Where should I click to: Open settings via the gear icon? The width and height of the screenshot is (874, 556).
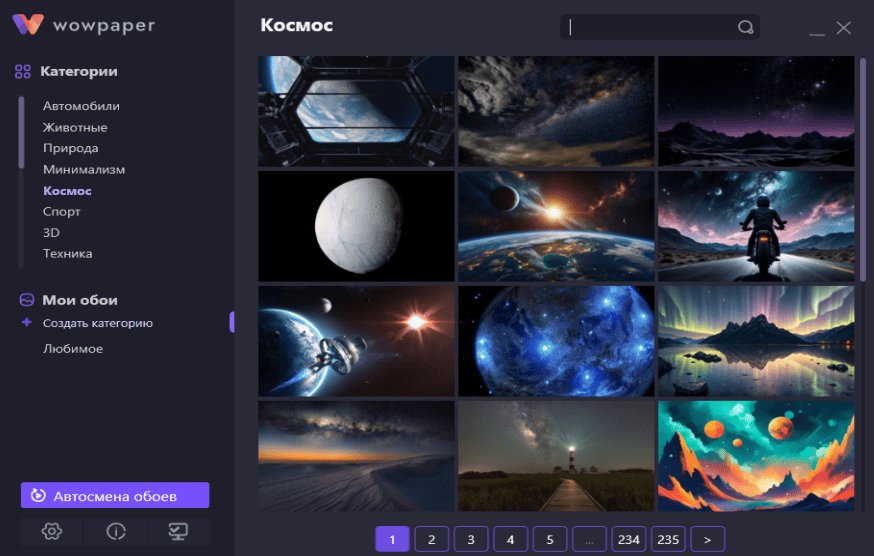[x=52, y=531]
